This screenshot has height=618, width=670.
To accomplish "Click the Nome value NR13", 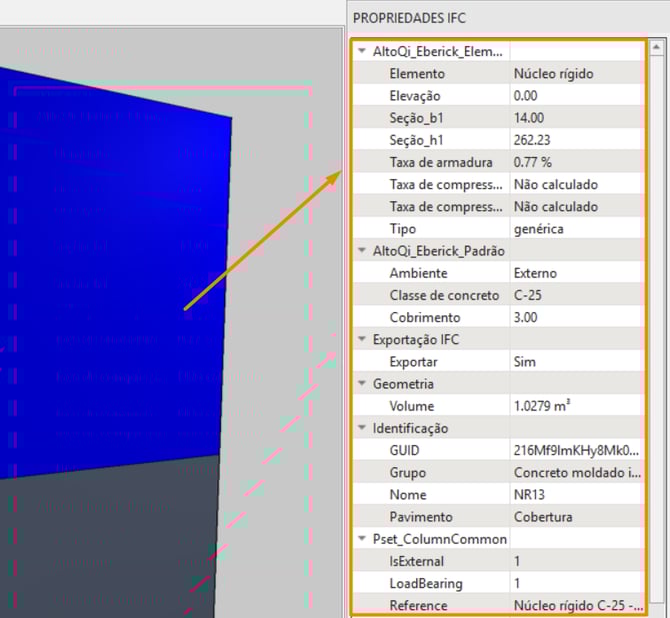I will [575, 494].
